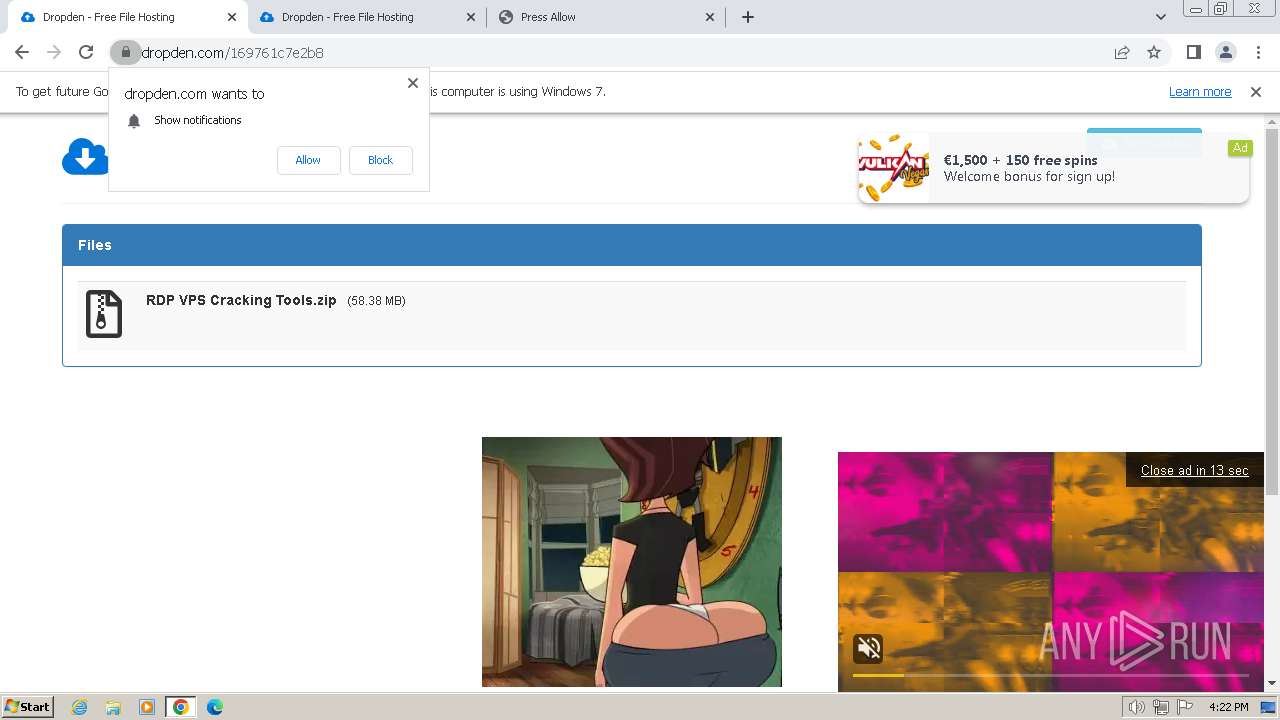Bookmark this tab with star icon
Screen dimensions: 1280x720
click(1154, 52)
